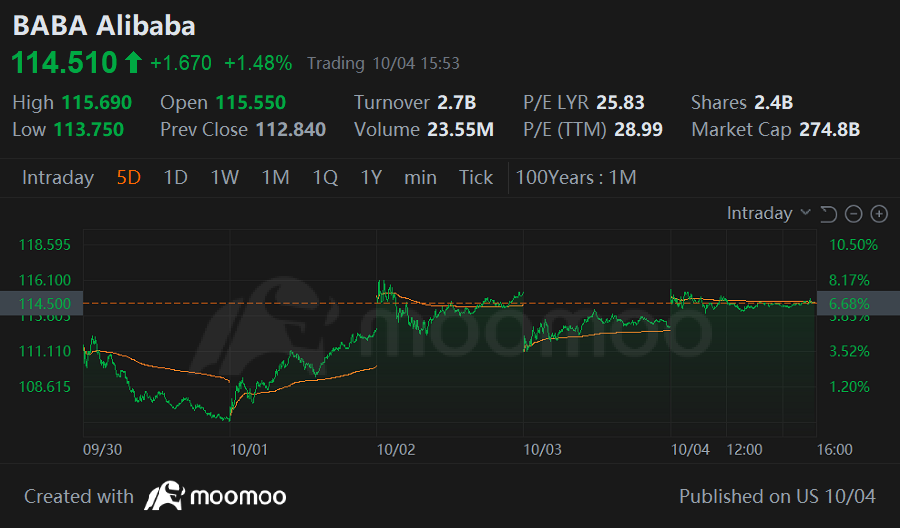Select the 5D timeframe tab
Image resolution: width=900 pixels, height=528 pixels.
click(129, 178)
